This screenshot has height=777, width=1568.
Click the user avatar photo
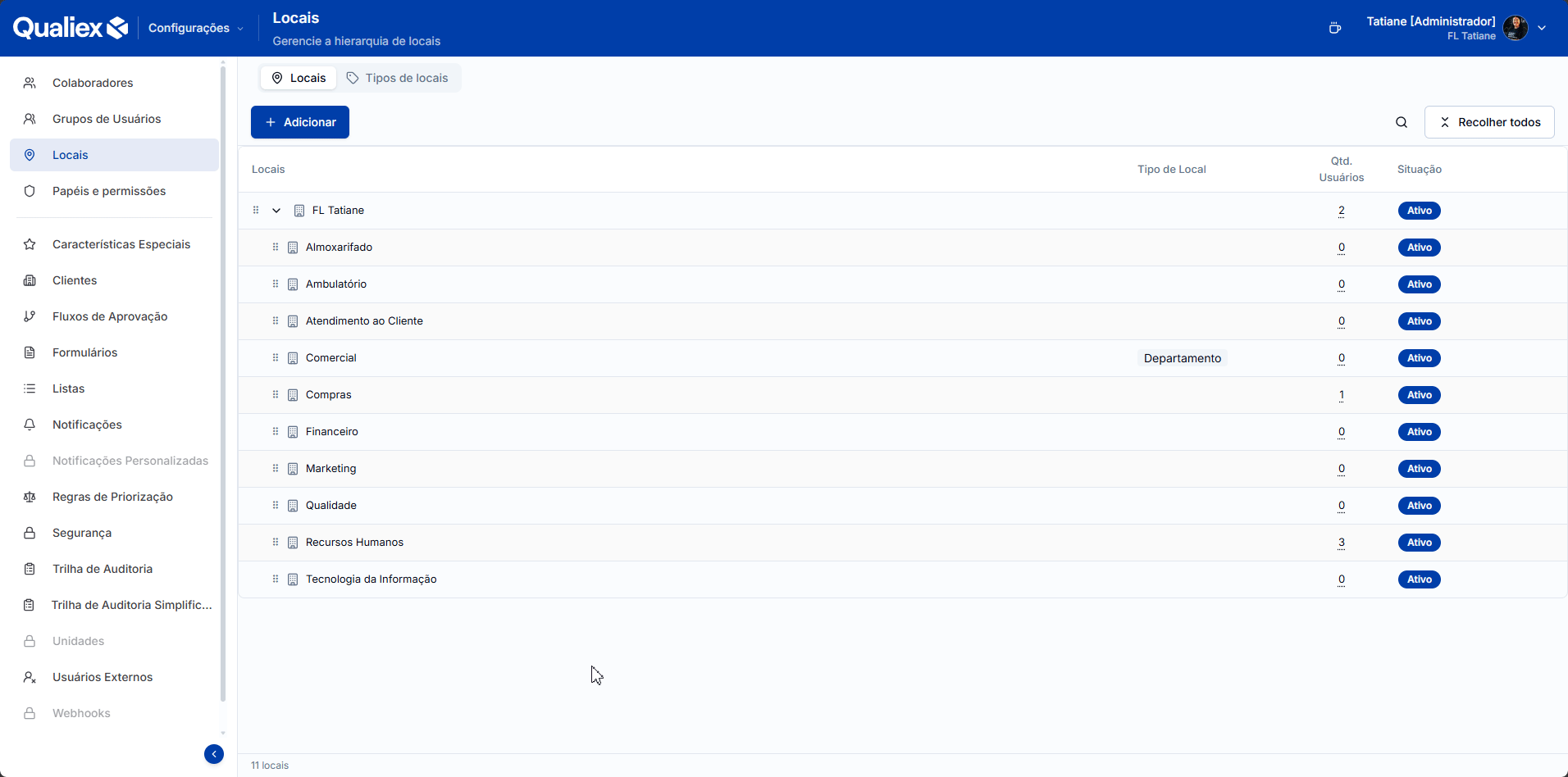pyautogui.click(x=1516, y=28)
